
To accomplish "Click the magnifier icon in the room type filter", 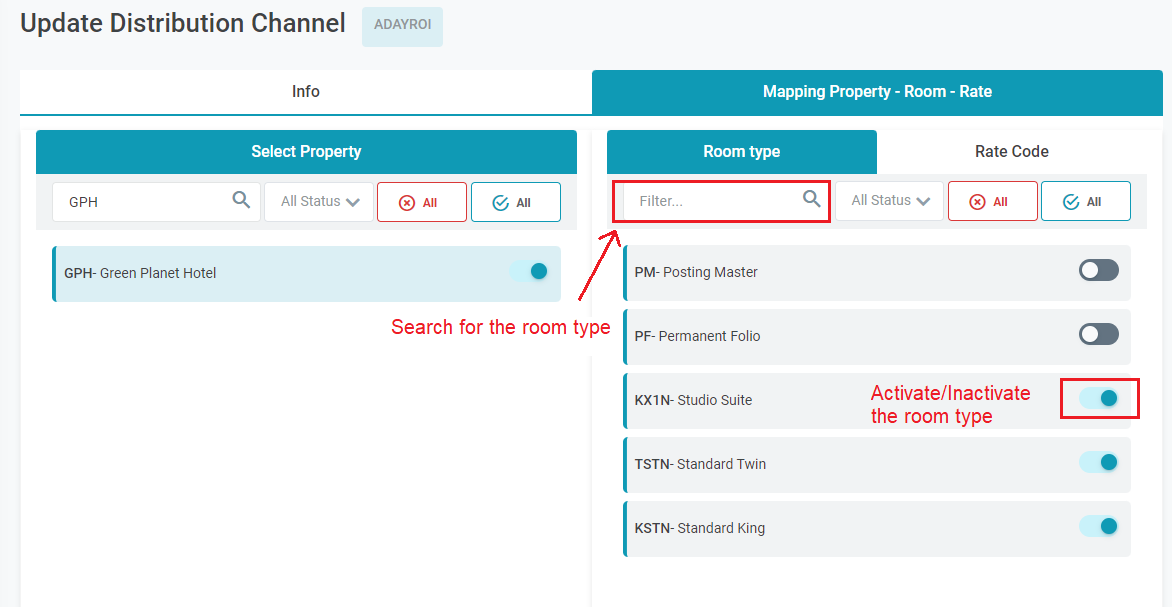I will [812, 199].
